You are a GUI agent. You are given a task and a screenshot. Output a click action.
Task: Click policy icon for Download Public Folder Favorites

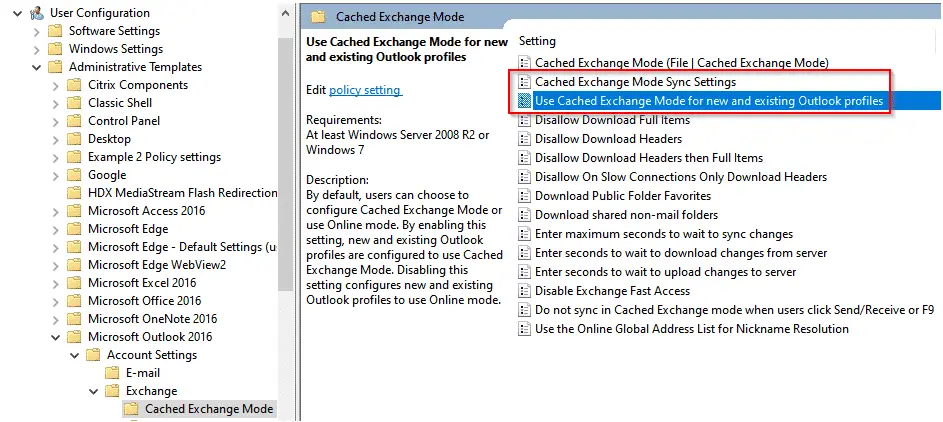point(525,196)
